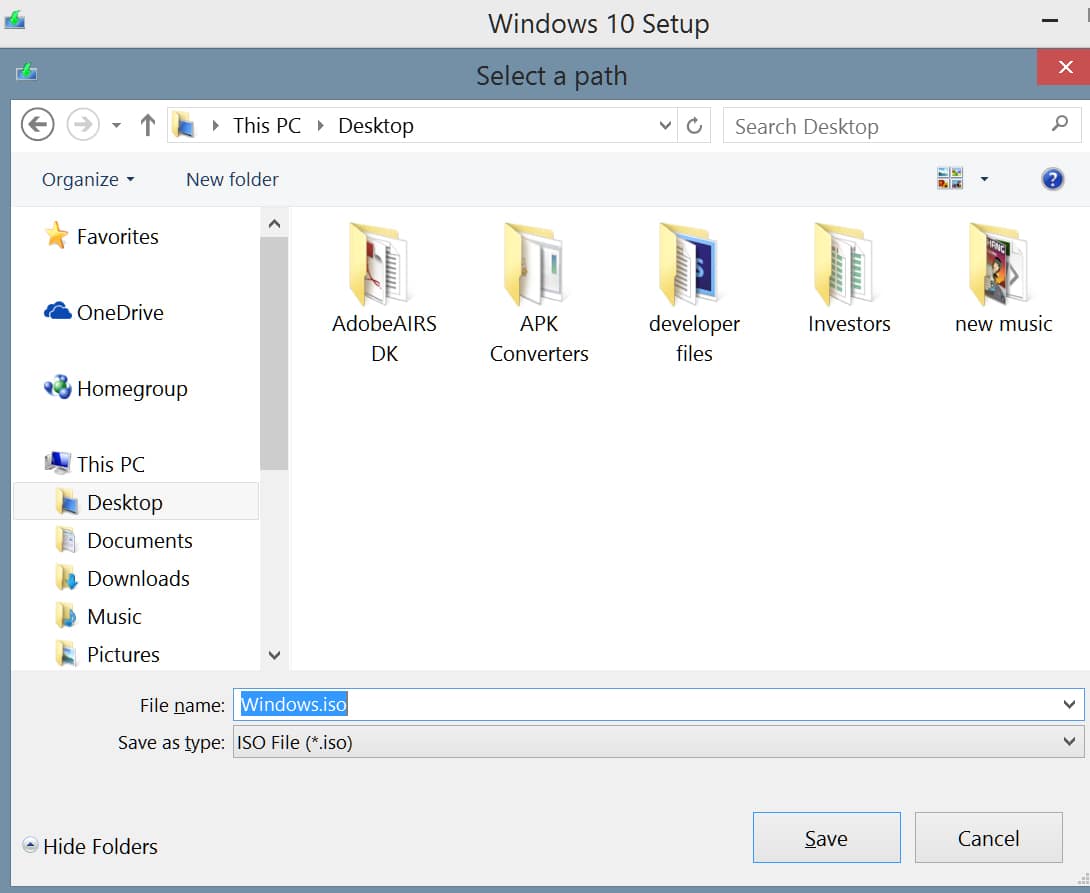This screenshot has height=893, width=1090.
Task: Change the view with the view icon
Action: [x=950, y=179]
